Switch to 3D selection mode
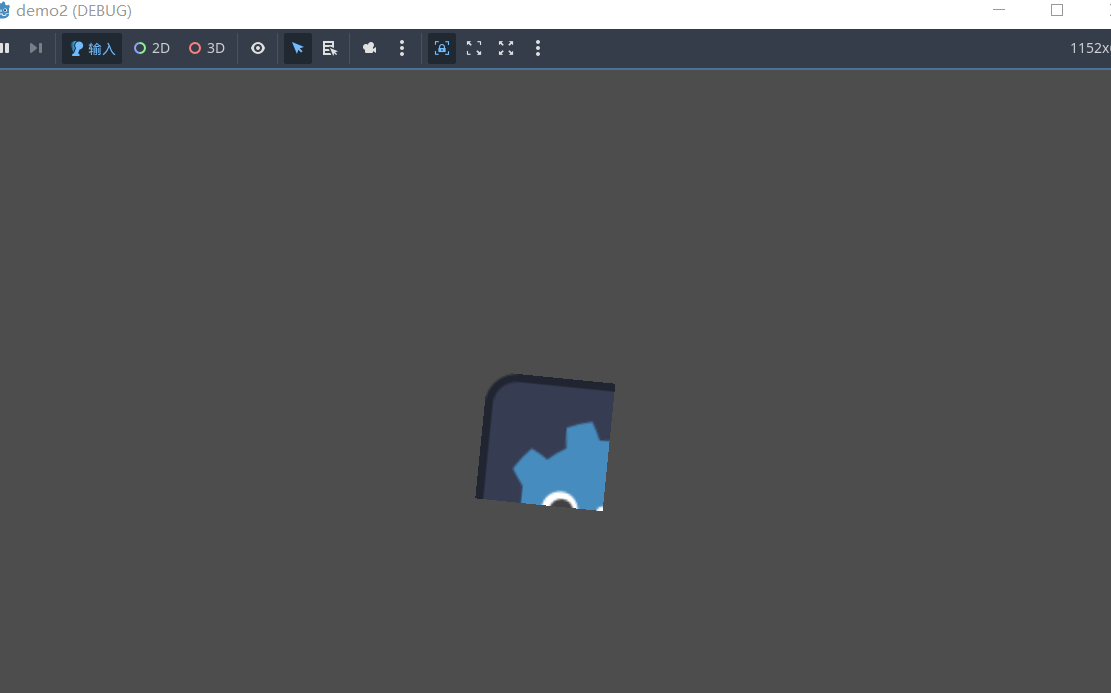1111x693 pixels. click(x=207, y=48)
